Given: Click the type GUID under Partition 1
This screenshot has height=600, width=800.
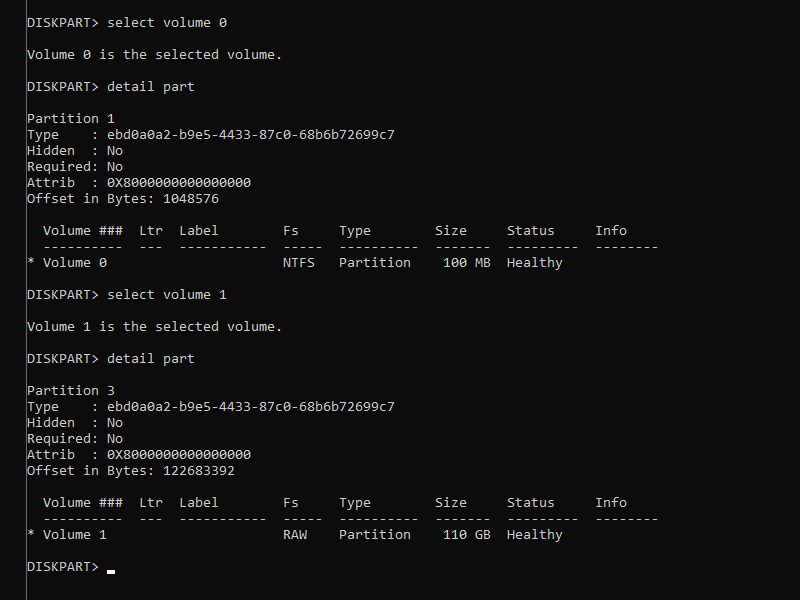Looking at the screenshot, I should [x=250, y=134].
